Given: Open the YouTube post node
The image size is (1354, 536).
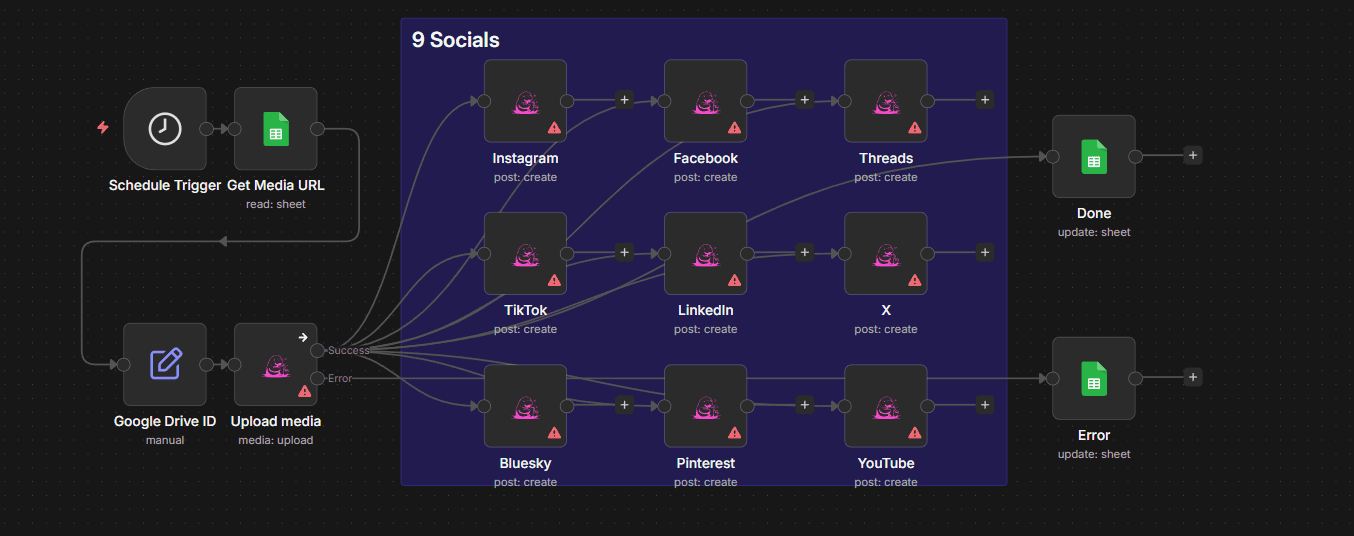Looking at the screenshot, I should [x=886, y=405].
